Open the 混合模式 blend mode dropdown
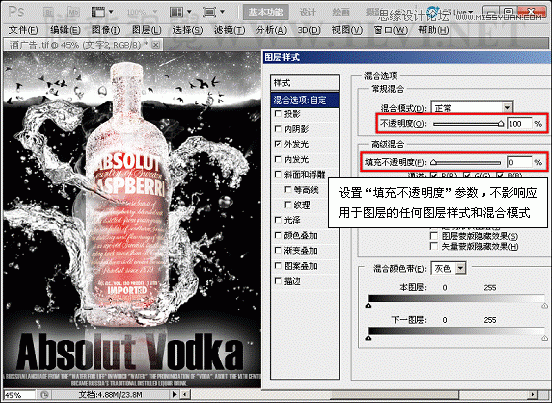Viewport: 552px width, 403px height. click(x=472, y=107)
